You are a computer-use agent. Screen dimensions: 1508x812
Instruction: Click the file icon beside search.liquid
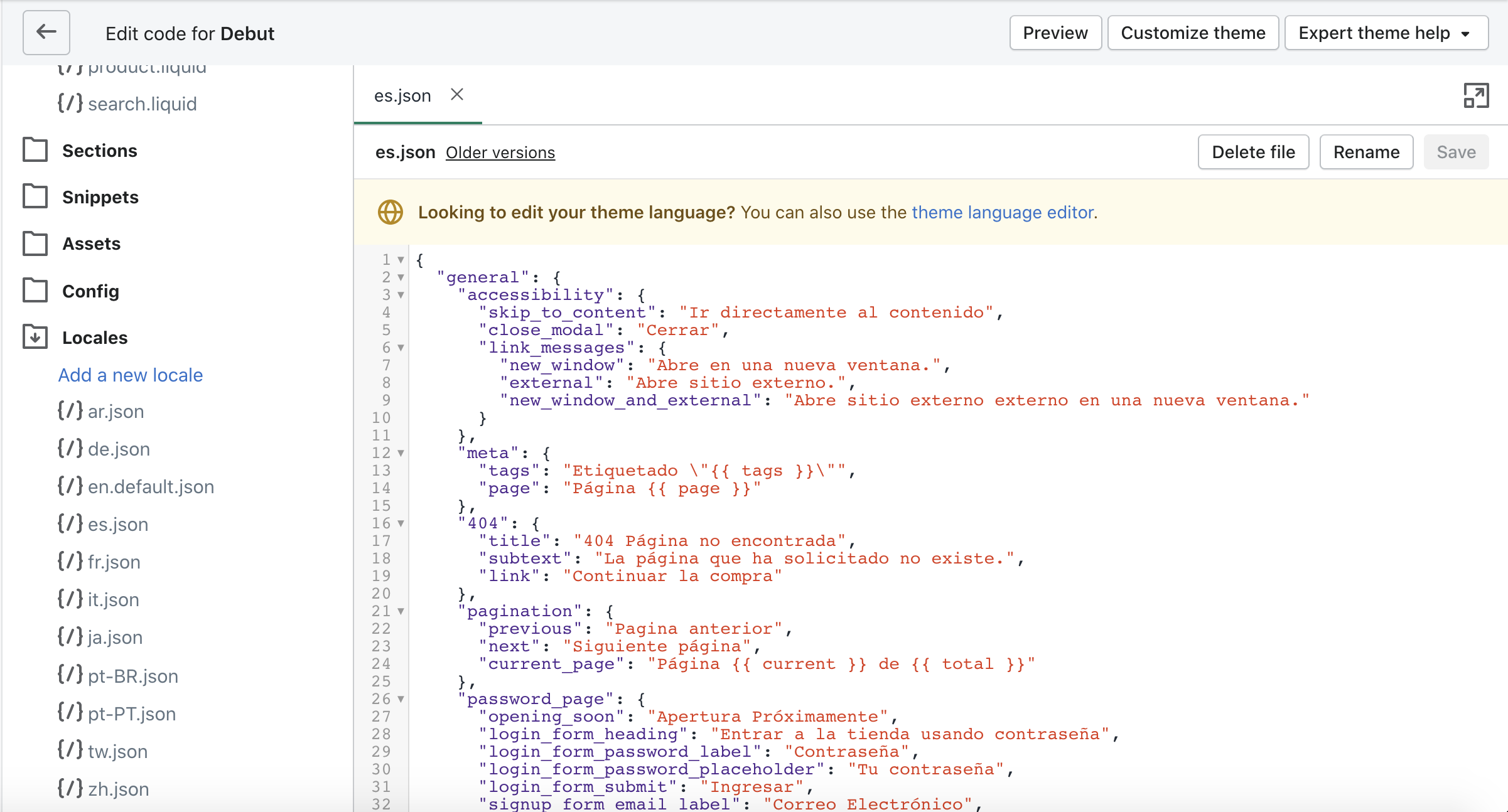pos(70,103)
